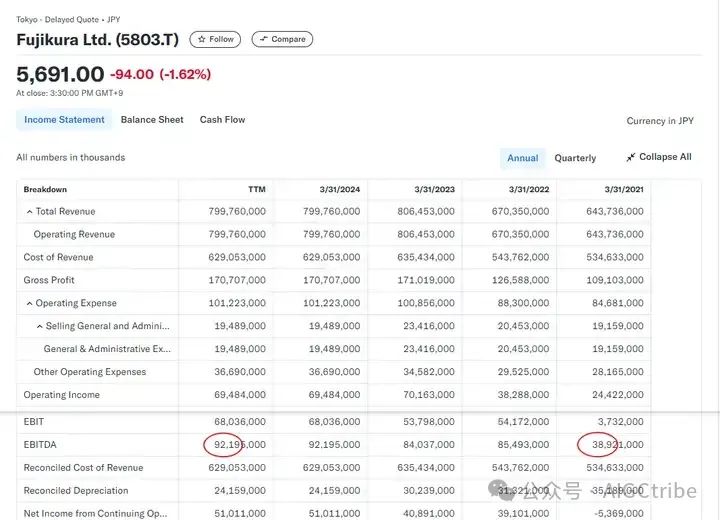Click 3/31/2023 Total Revenue 806,453,000
The image size is (720, 520).
tap(426, 211)
